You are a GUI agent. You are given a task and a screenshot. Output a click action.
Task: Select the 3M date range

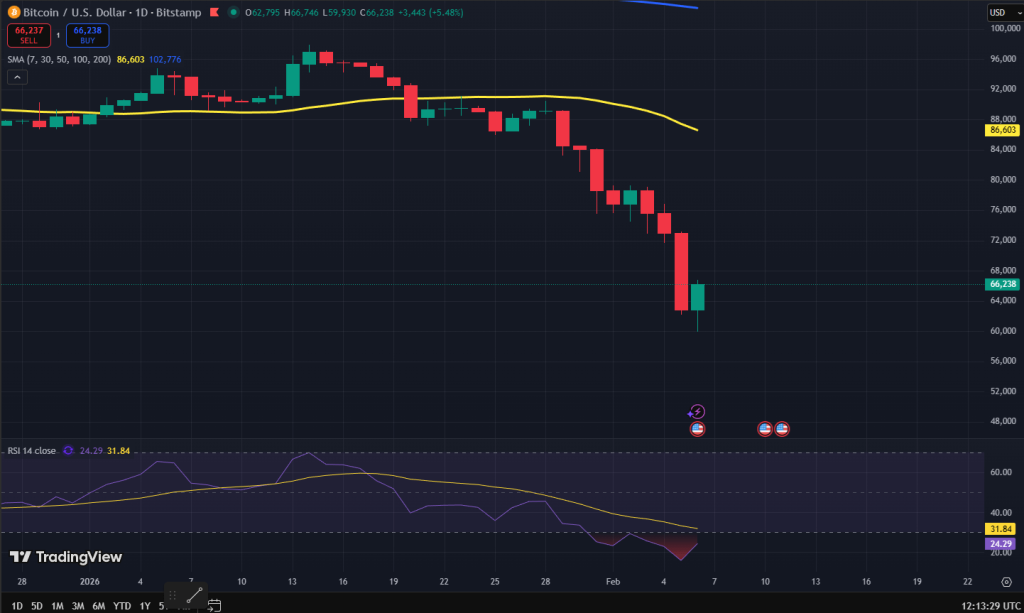point(78,606)
